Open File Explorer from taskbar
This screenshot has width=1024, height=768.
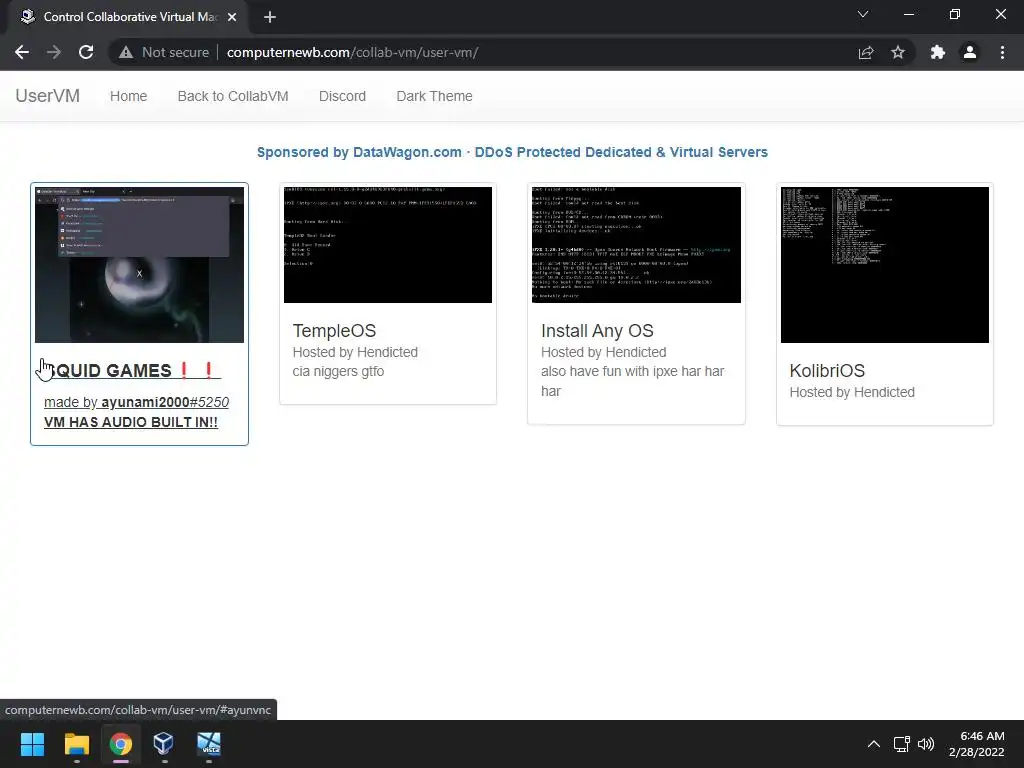pyautogui.click(x=76, y=744)
